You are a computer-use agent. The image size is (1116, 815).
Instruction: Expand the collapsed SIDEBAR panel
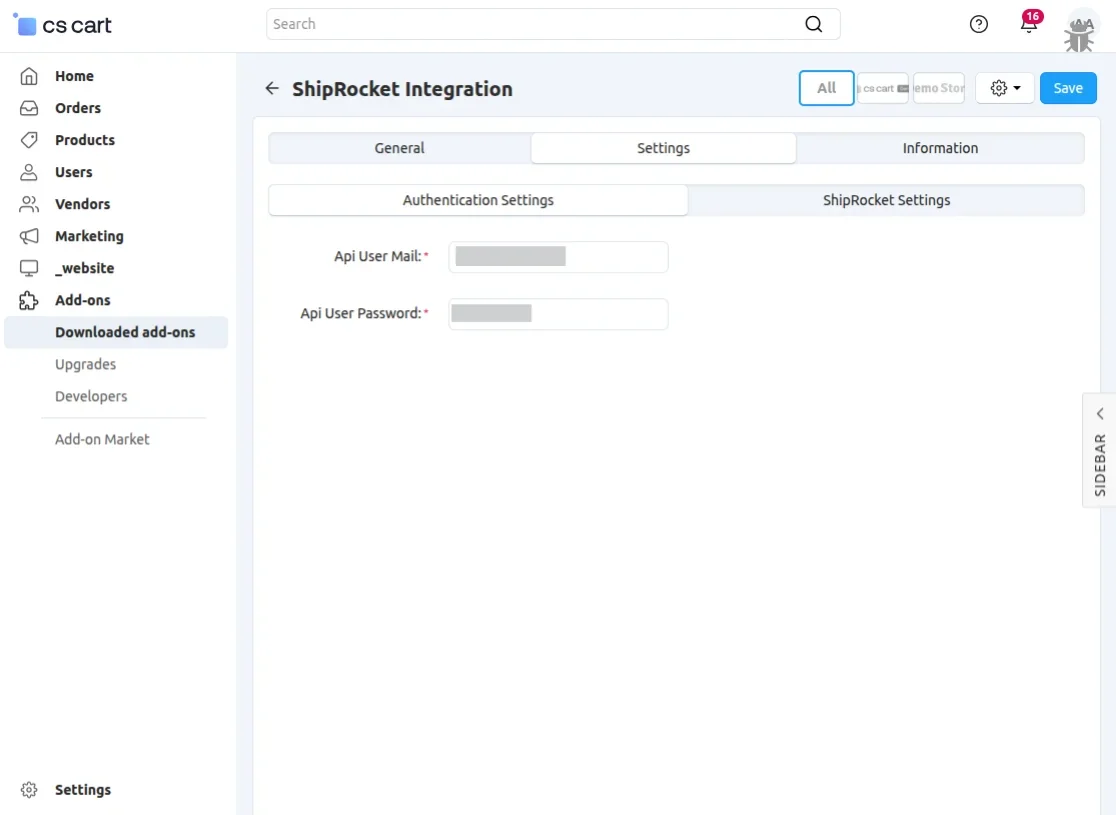click(1099, 450)
